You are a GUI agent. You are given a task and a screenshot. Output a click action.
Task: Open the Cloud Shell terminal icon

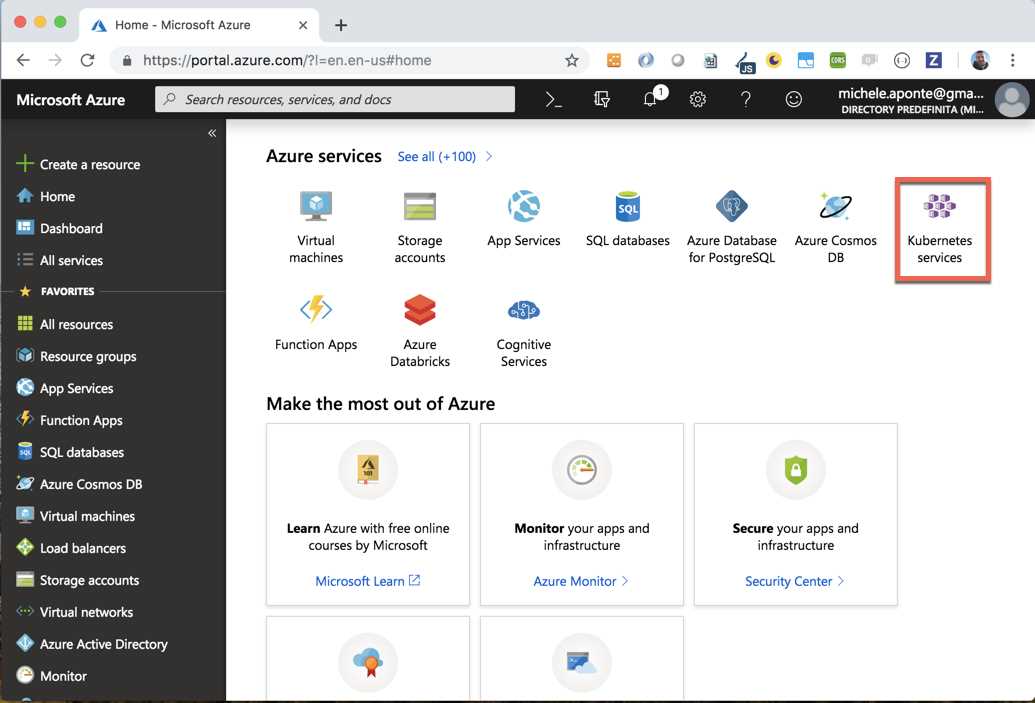[x=551, y=99]
